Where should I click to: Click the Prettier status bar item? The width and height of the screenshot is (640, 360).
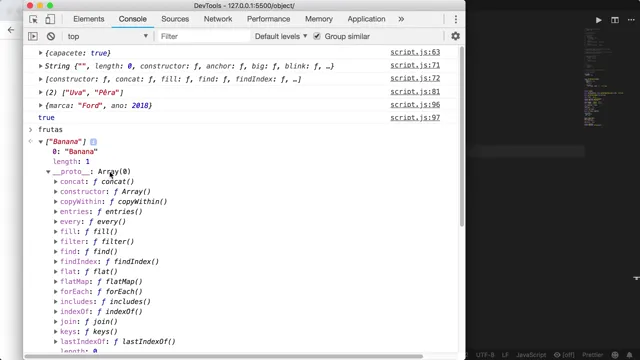coord(593,355)
